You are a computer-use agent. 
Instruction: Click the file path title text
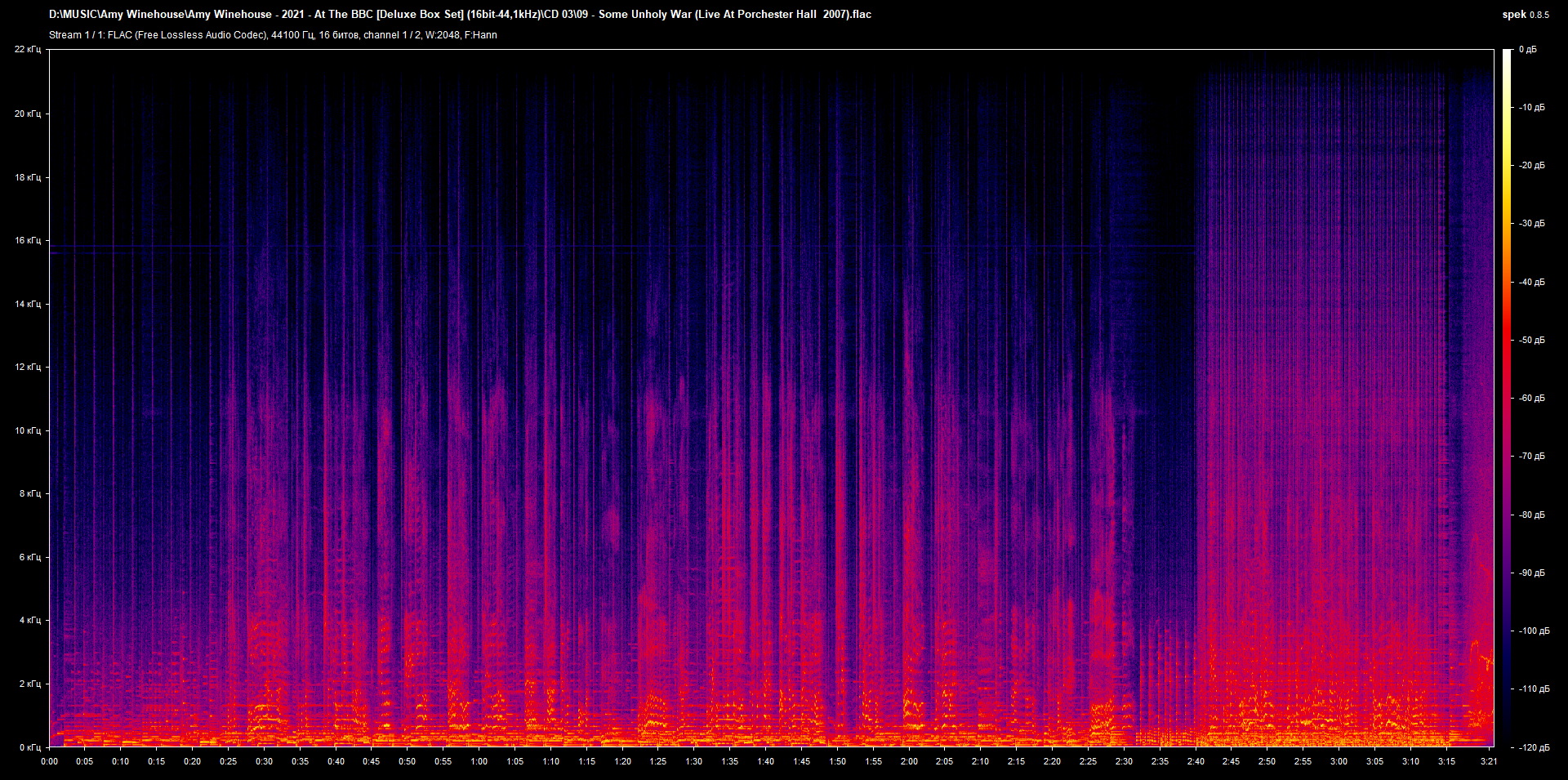coord(460,14)
